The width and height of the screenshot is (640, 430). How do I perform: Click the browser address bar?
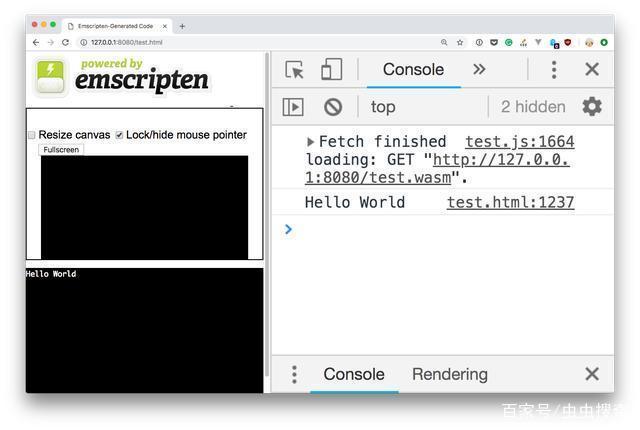coord(250,42)
